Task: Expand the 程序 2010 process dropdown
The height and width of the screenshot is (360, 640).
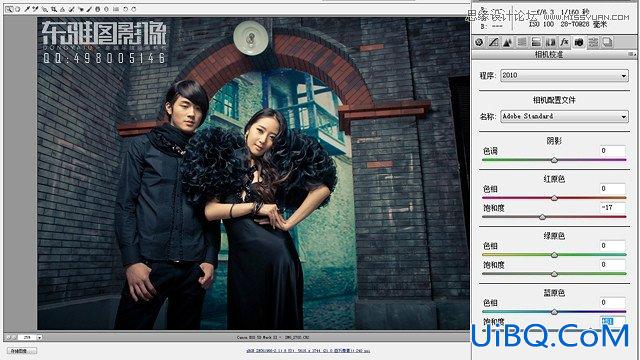Action: tap(564, 76)
